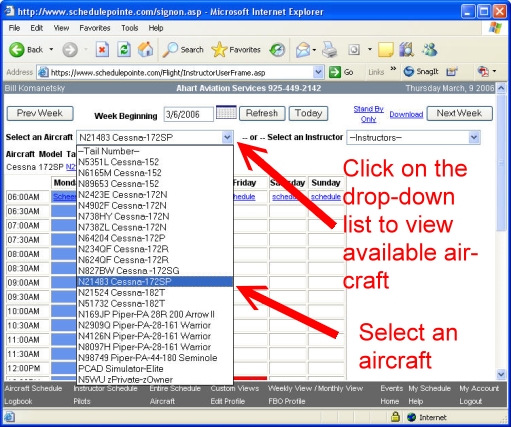Image resolution: width=511 pixels, height=427 pixels.
Task: Click Logout in bottom navigation
Action: pos(471,401)
